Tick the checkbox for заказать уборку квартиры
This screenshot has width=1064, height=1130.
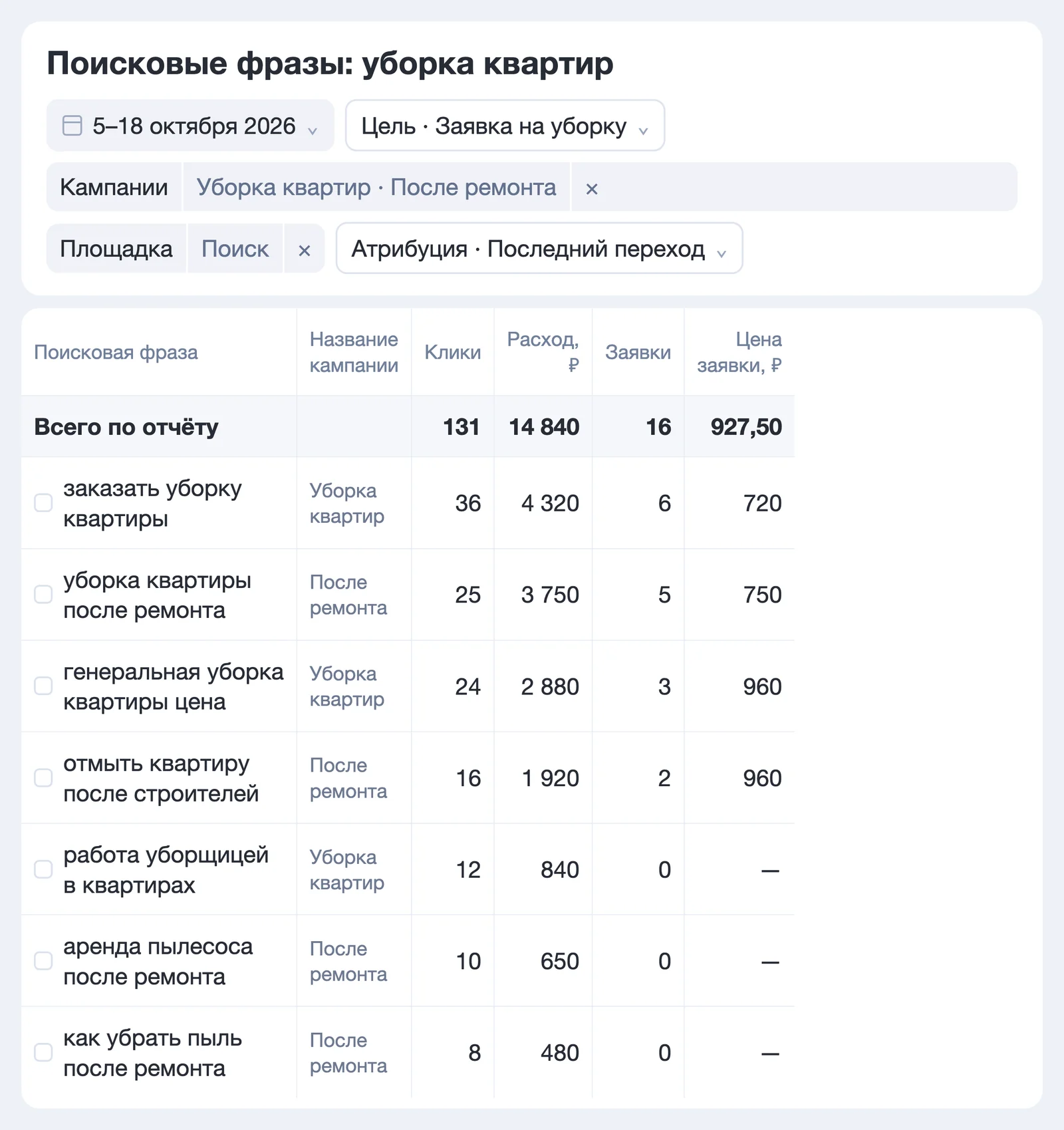(x=43, y=503)
